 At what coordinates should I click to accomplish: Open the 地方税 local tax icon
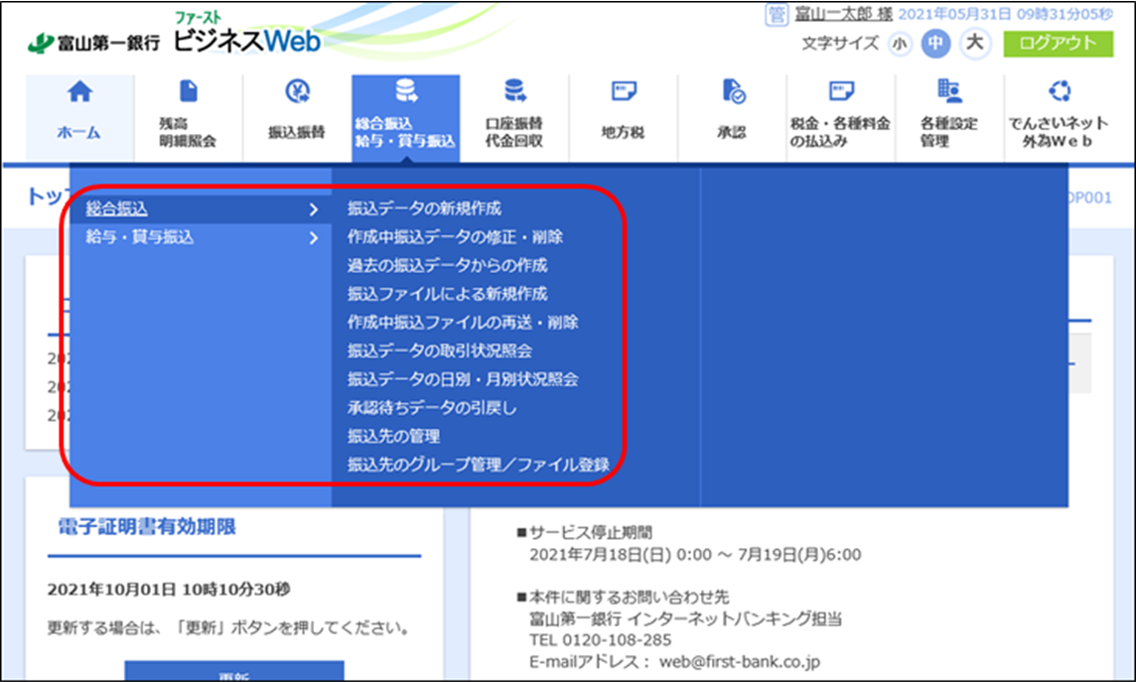coord(623,93)
